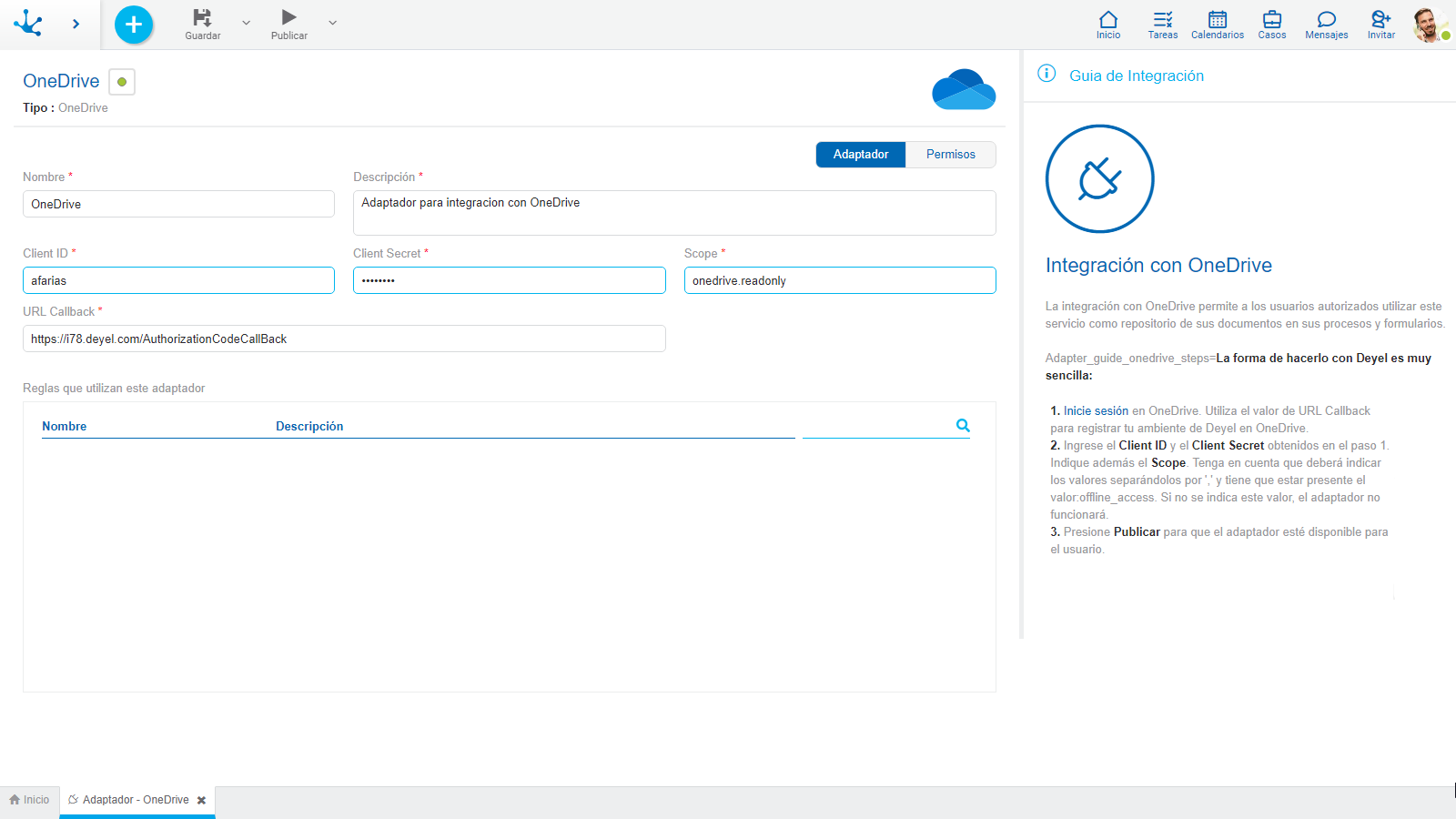The width and height of the screenshot is (1456, 819).
Task: Click the Guia de Integración heading
Action: [x=1137, y=76]
